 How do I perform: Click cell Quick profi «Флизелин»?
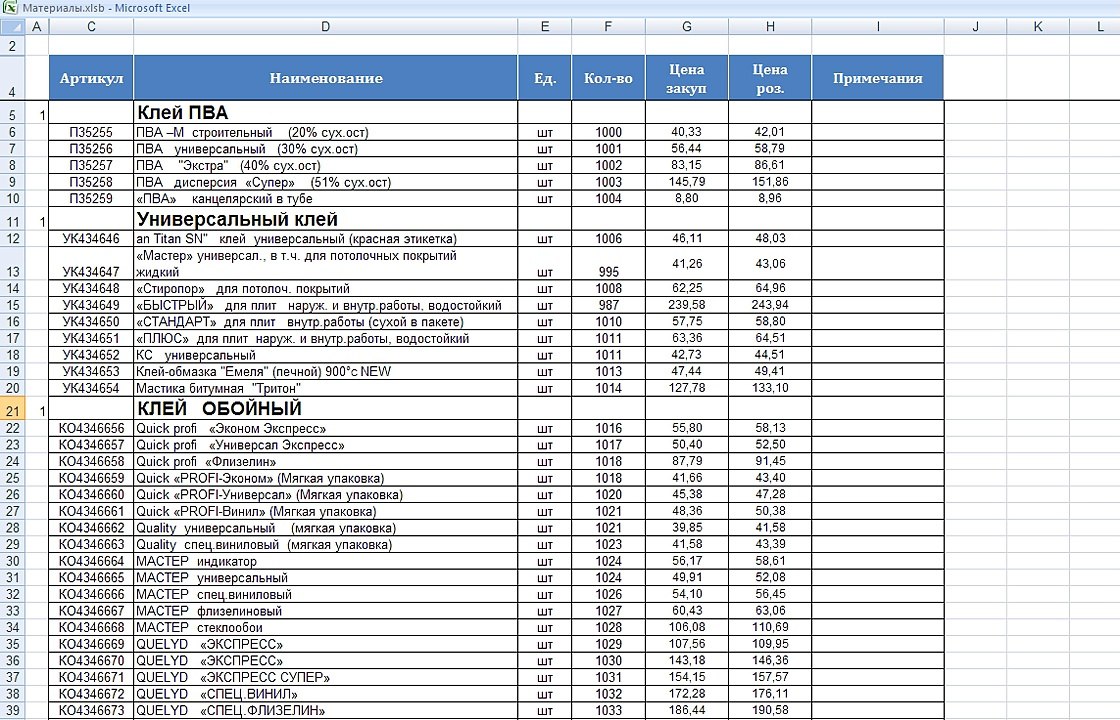click(326, 461)
